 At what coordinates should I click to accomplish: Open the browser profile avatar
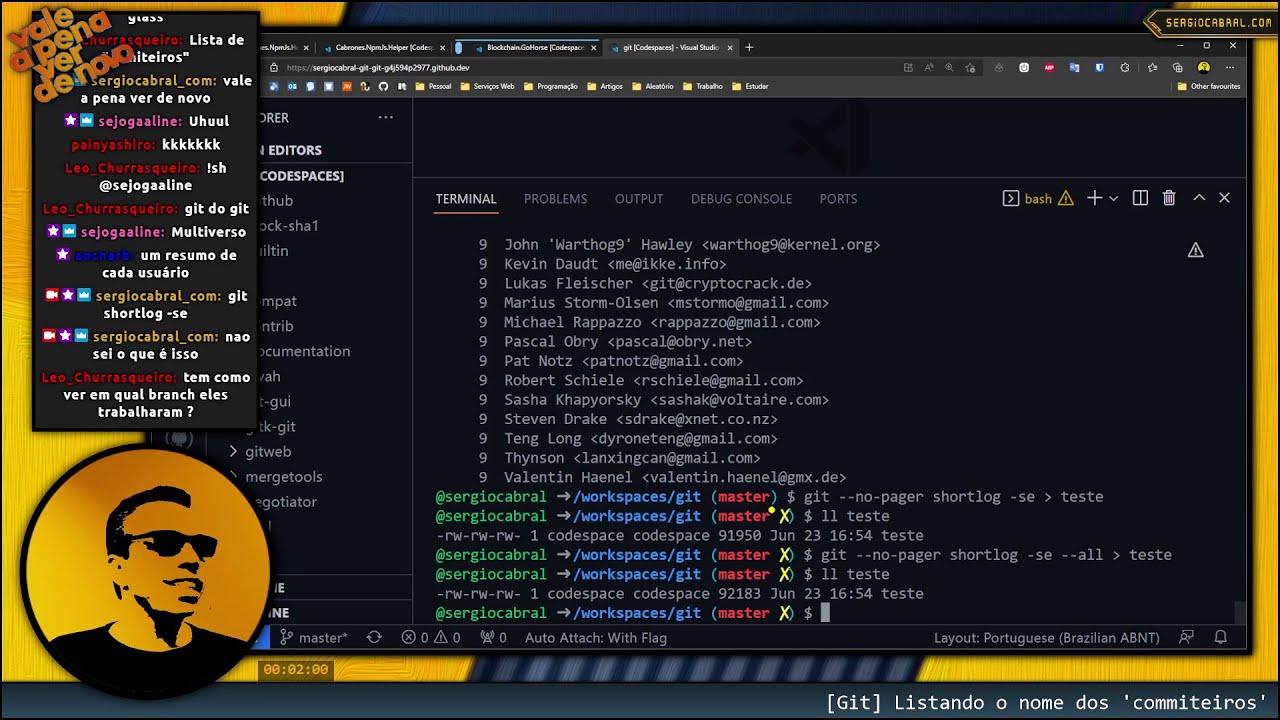(x=1204, y=67)
